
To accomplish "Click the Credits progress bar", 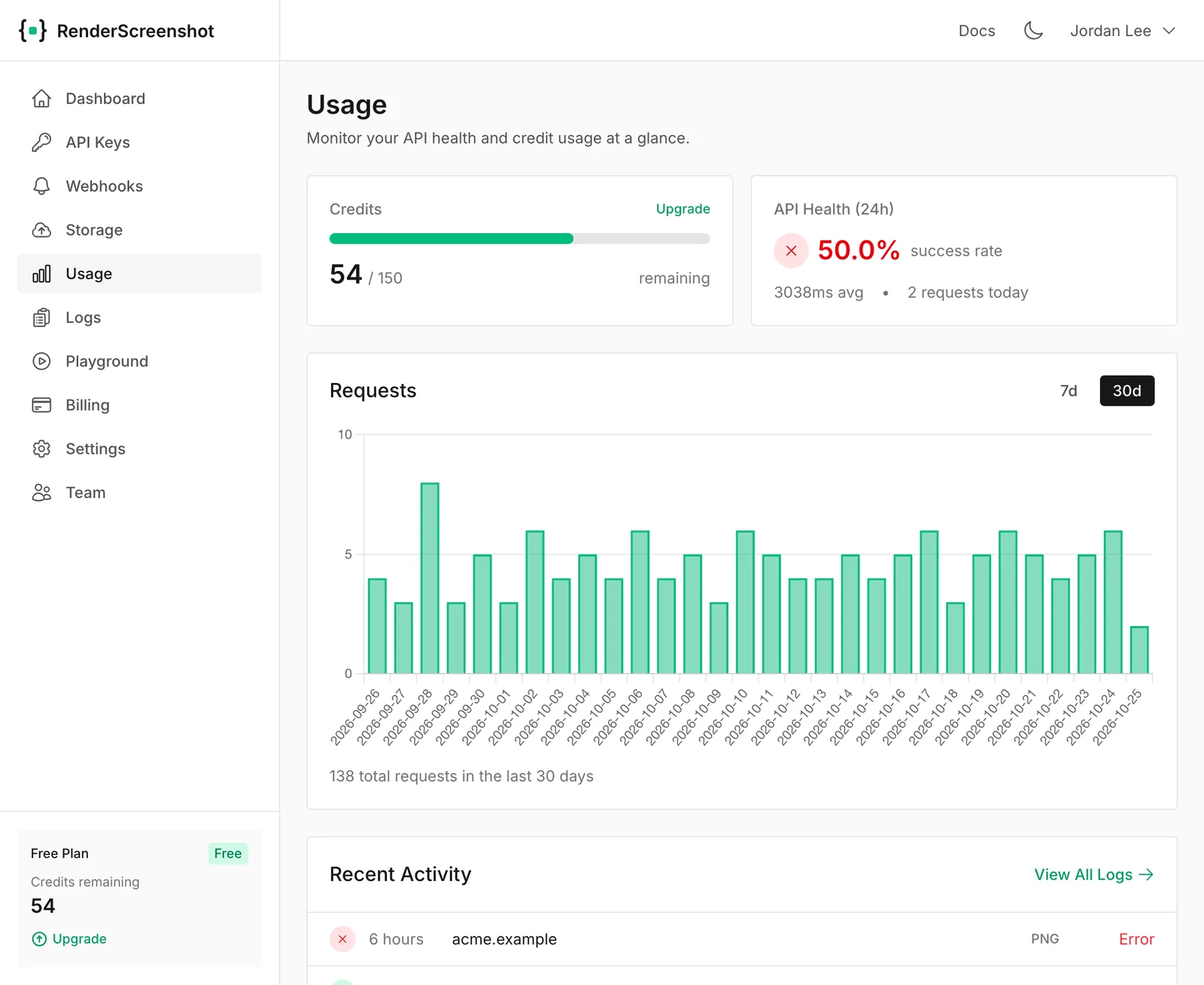I will (519, 239).
